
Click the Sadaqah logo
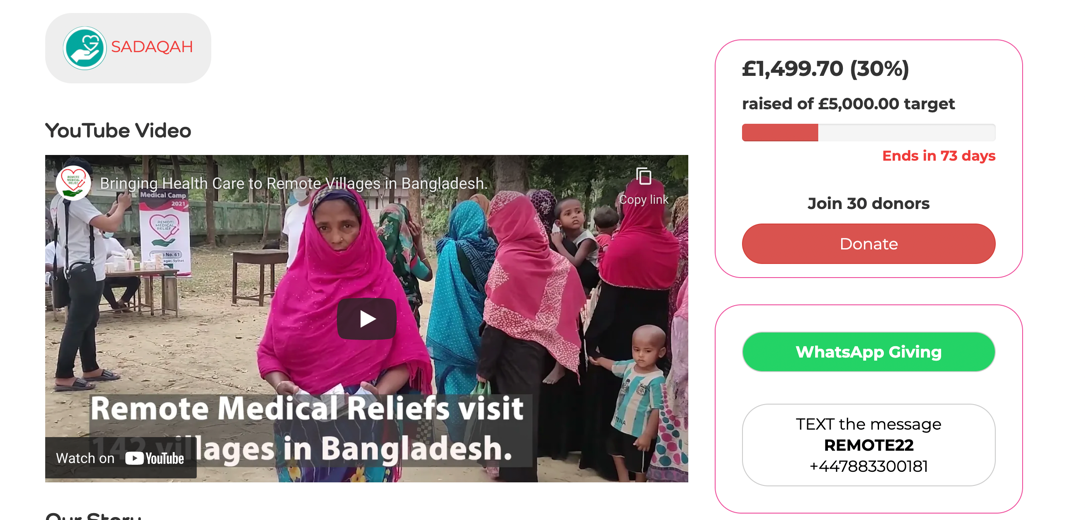coord(128,48)
